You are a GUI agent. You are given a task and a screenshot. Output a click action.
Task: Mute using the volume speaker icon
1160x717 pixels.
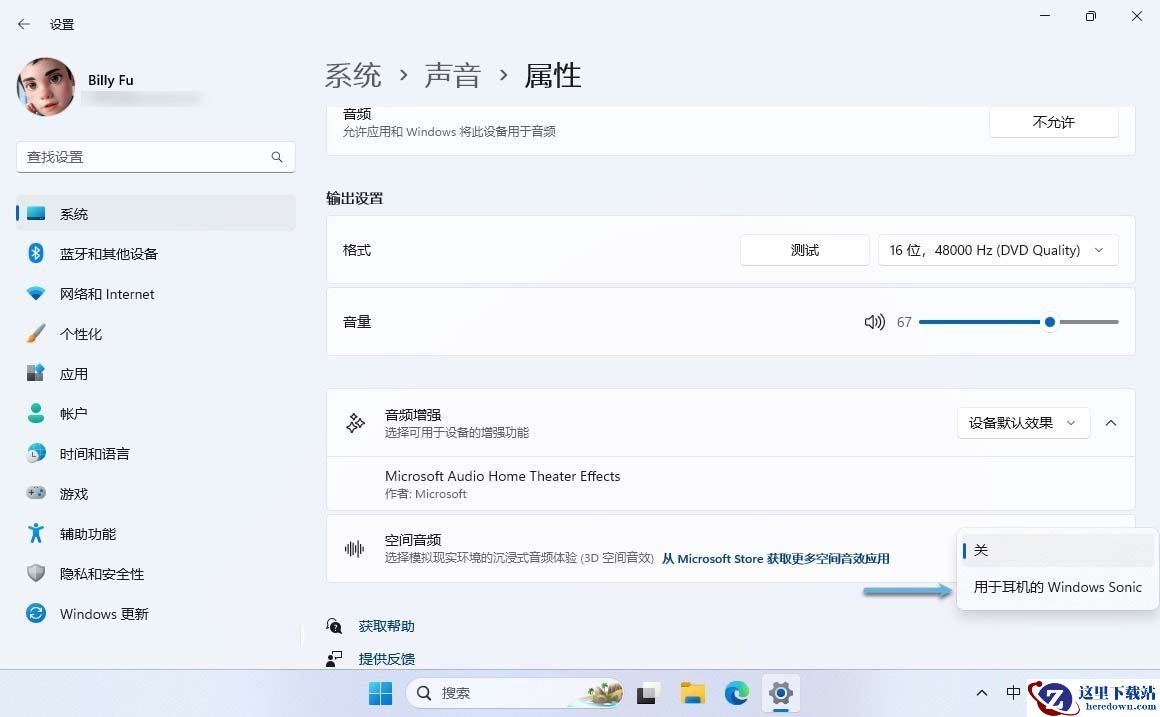pyautogui.click(x=874, y=322)
